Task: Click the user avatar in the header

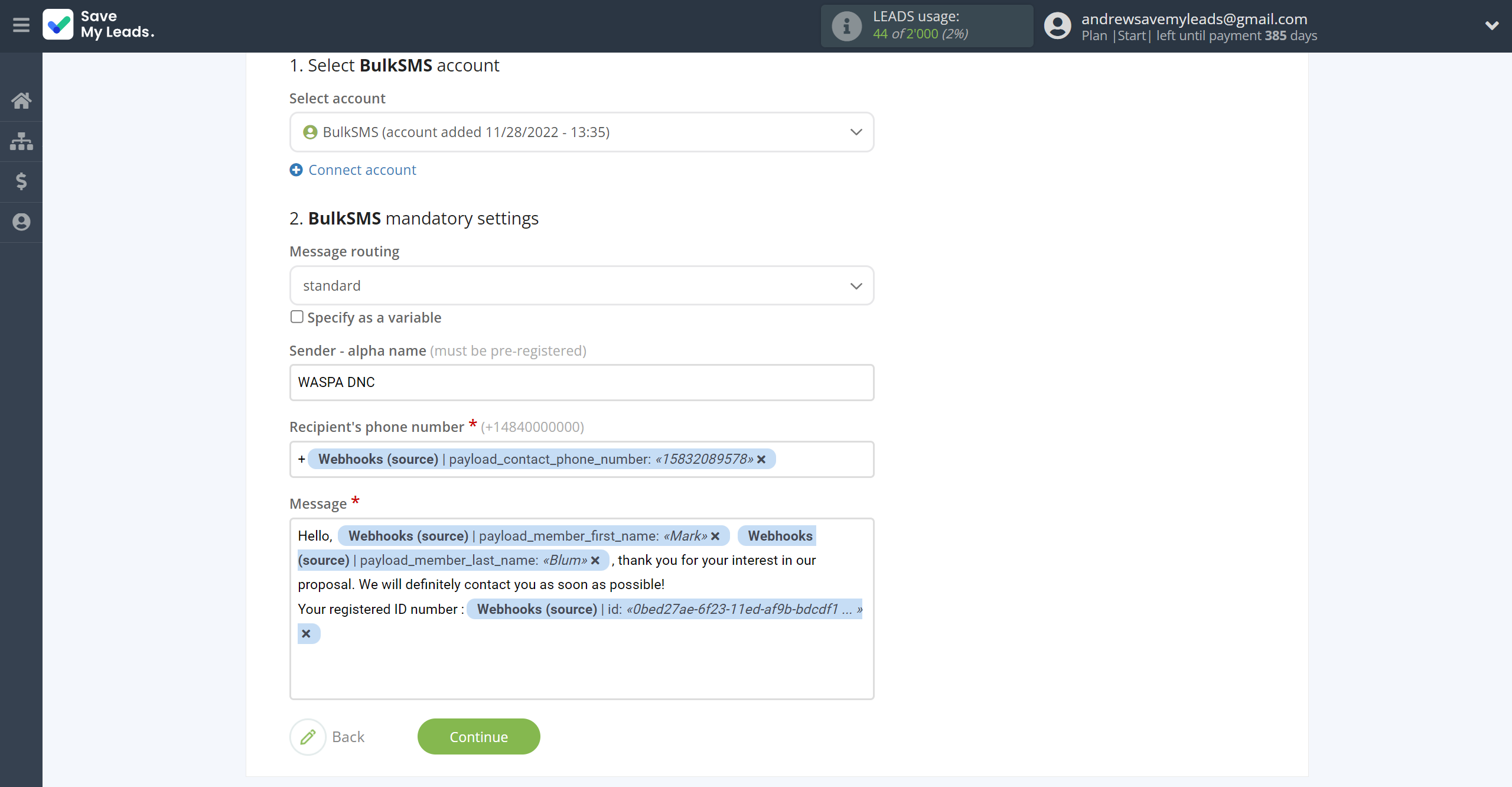Action: pos(1057,26)
